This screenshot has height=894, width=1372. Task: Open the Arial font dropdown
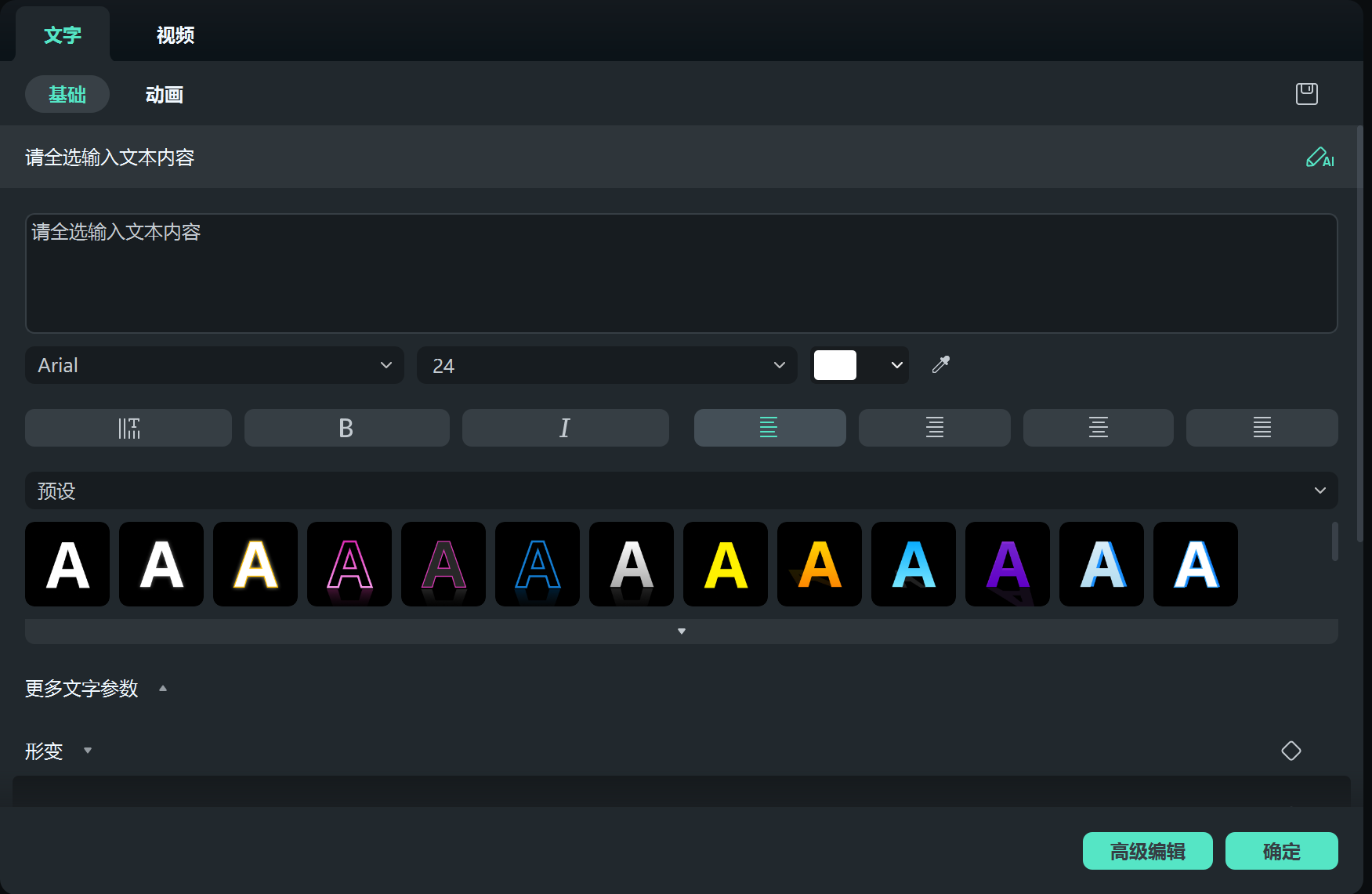click(x=214, y=366)
